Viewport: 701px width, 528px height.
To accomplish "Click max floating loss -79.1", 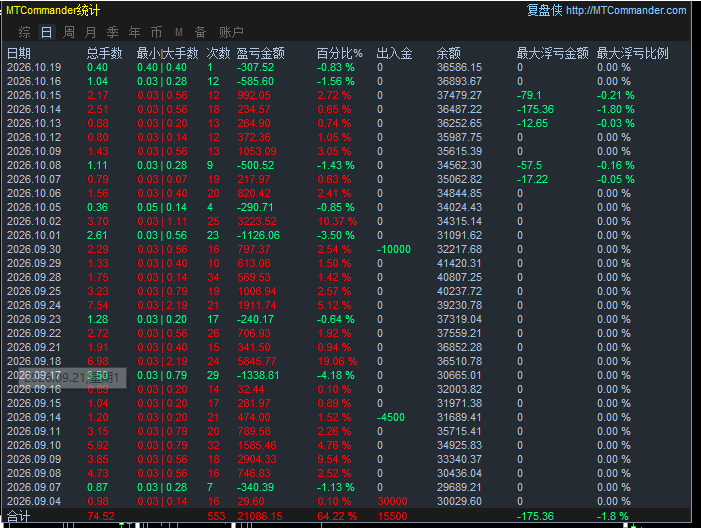I will pos(529,95).
